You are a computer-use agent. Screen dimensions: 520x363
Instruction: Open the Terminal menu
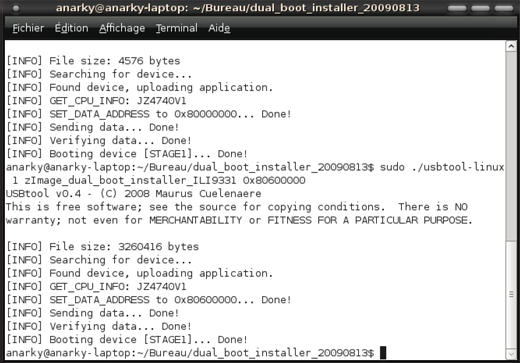(177, 28)
